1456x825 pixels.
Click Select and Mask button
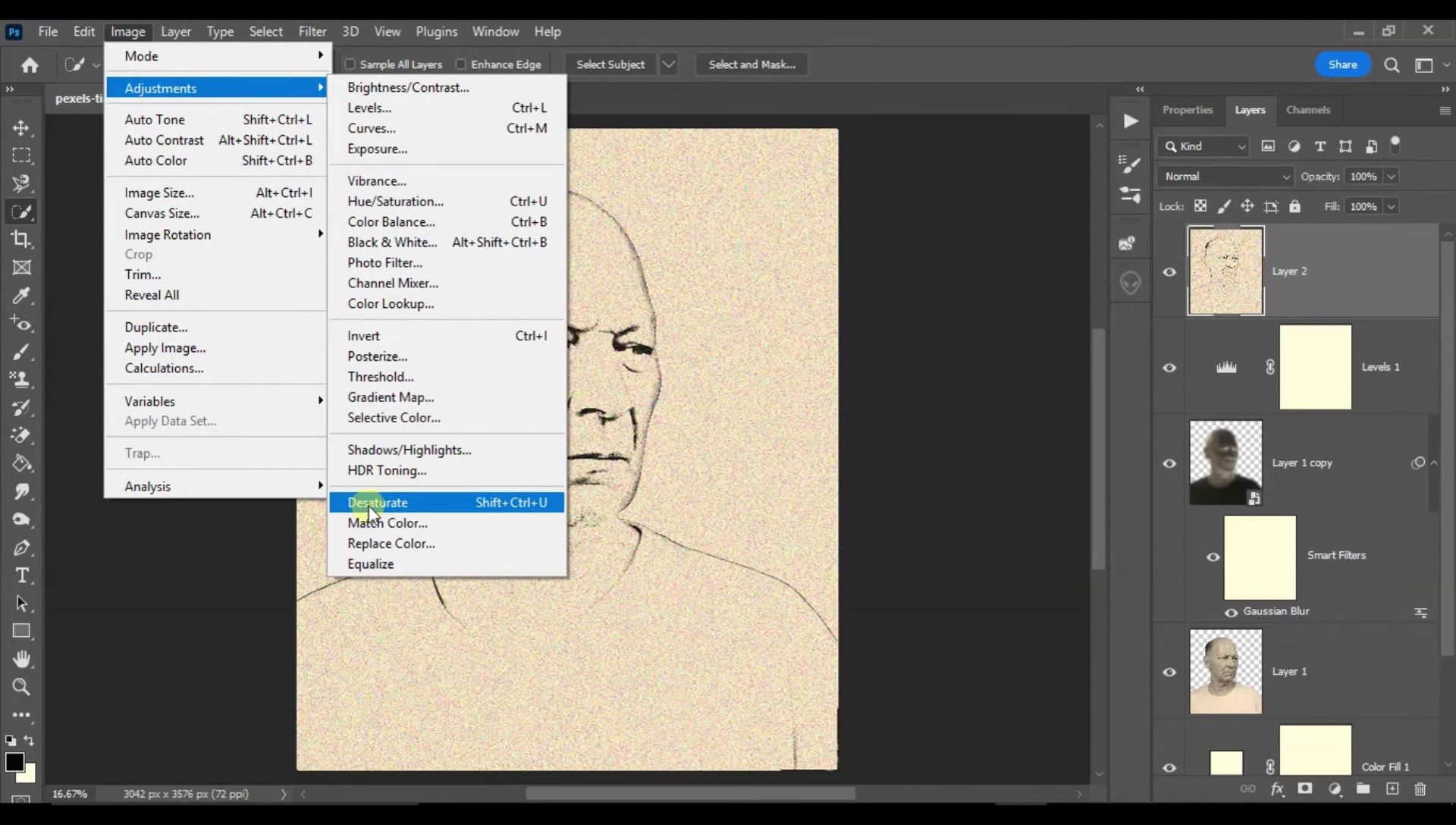(x=752, y=64)
